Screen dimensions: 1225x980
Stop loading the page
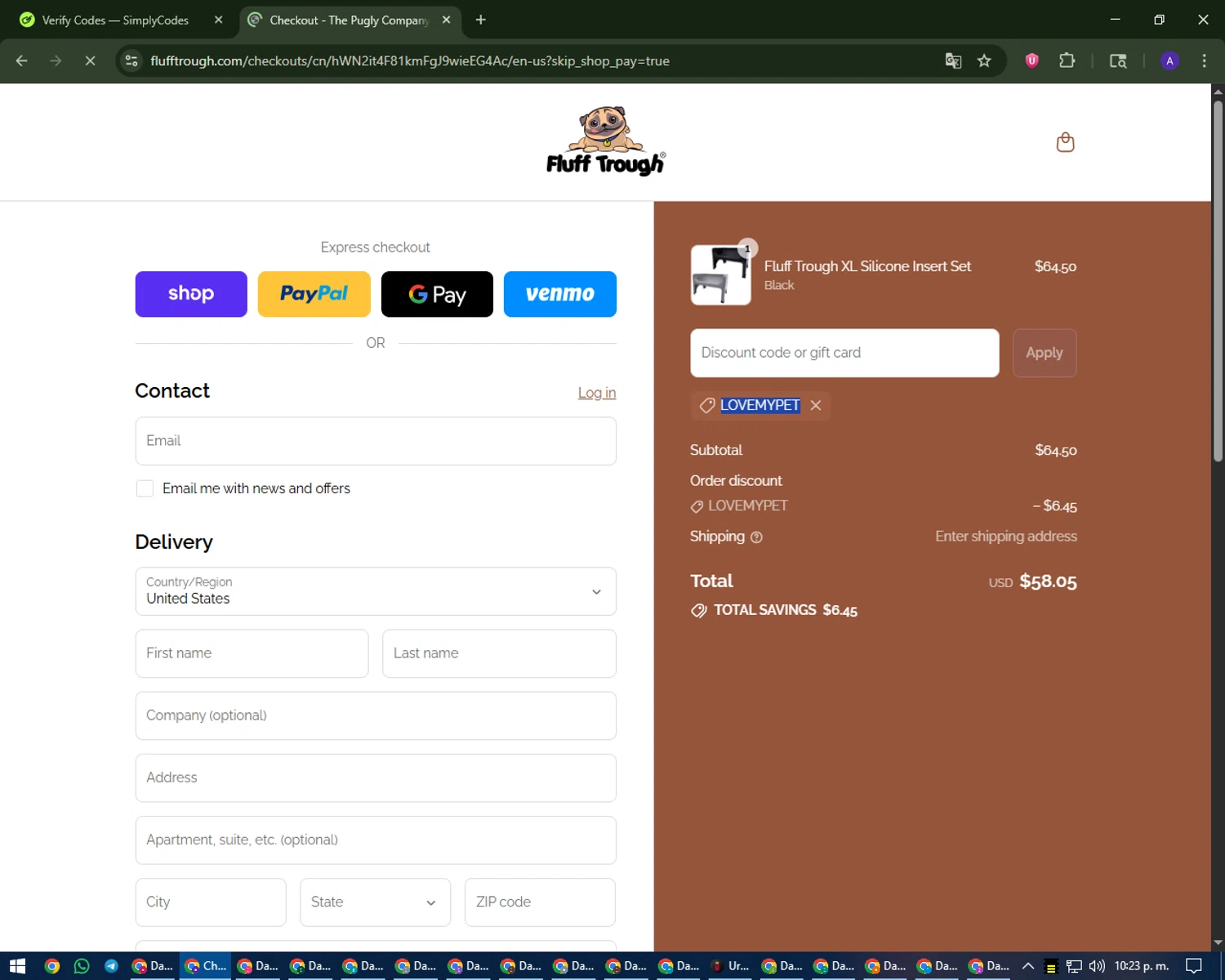[x=90, y=60]
